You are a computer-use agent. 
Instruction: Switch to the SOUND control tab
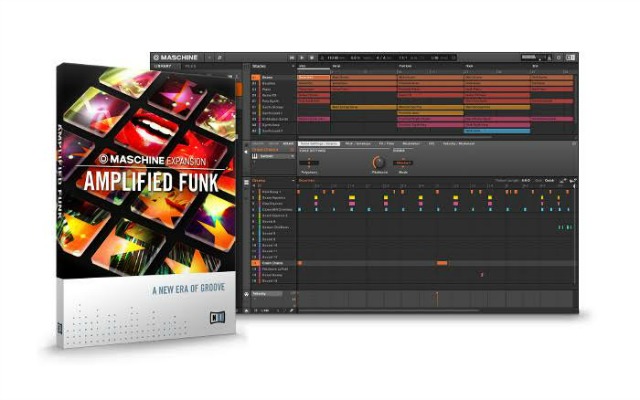288,144
